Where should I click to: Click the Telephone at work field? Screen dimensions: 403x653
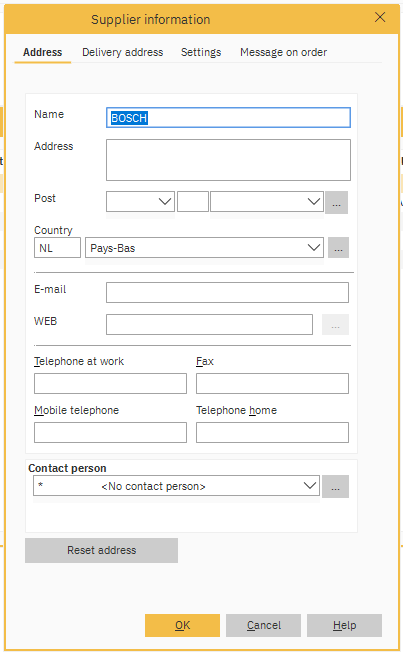click(110, 383)
